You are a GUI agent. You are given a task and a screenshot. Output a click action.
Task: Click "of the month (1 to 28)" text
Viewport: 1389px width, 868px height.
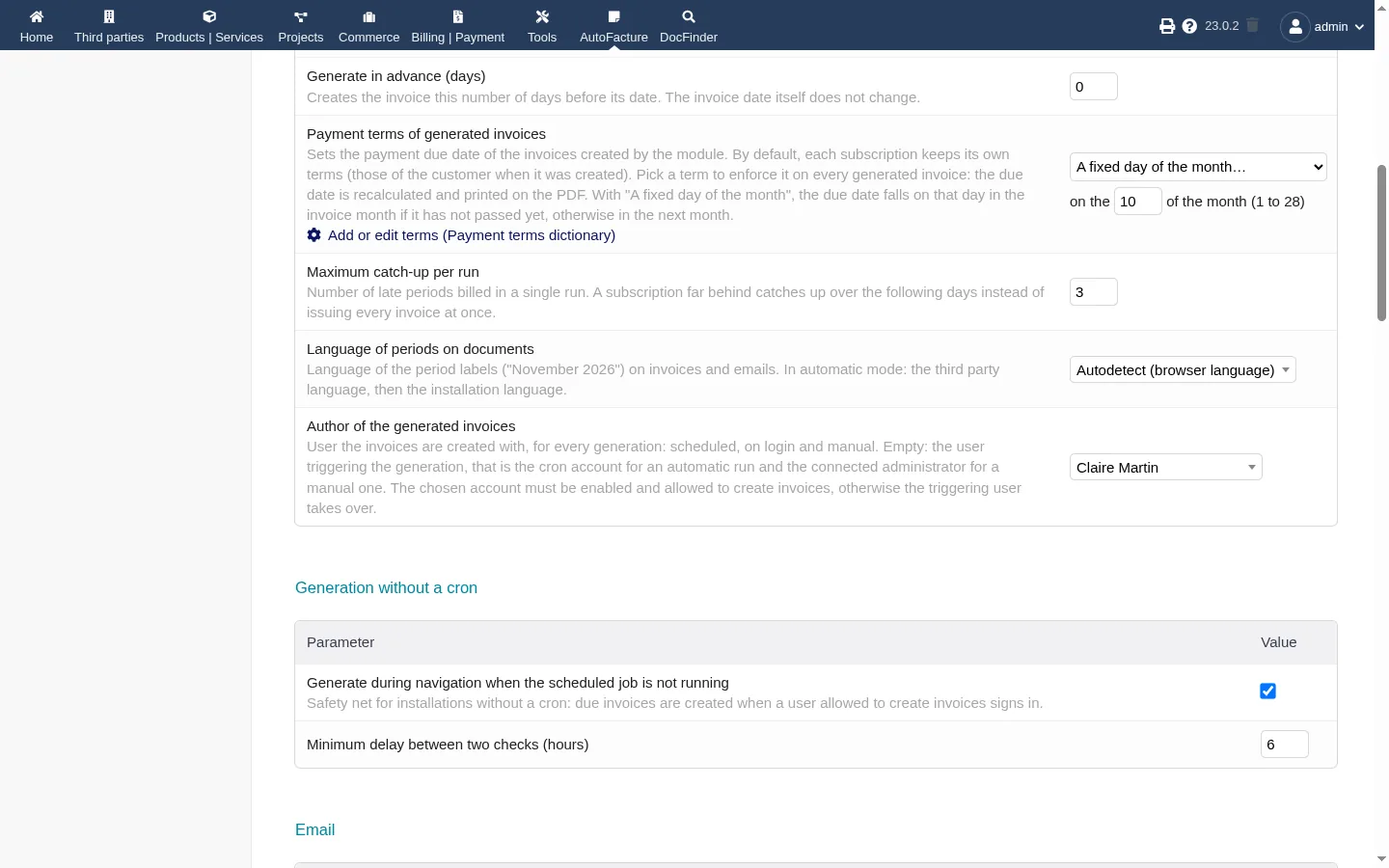[x=1236, y=202]
